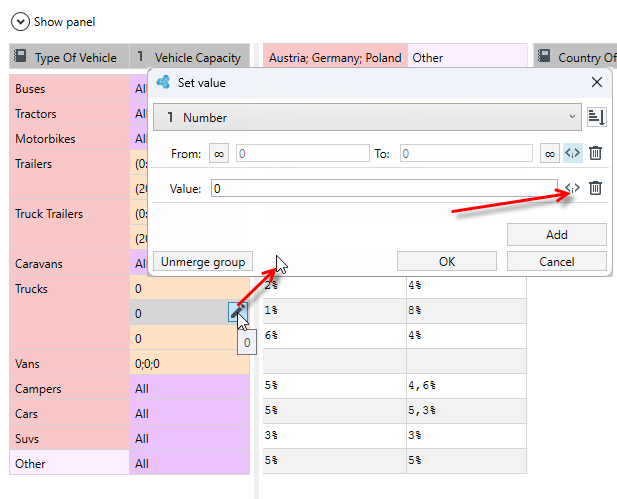Confirm with the OK button
This screenshot has height=499, width=617.
click(447, 261)
